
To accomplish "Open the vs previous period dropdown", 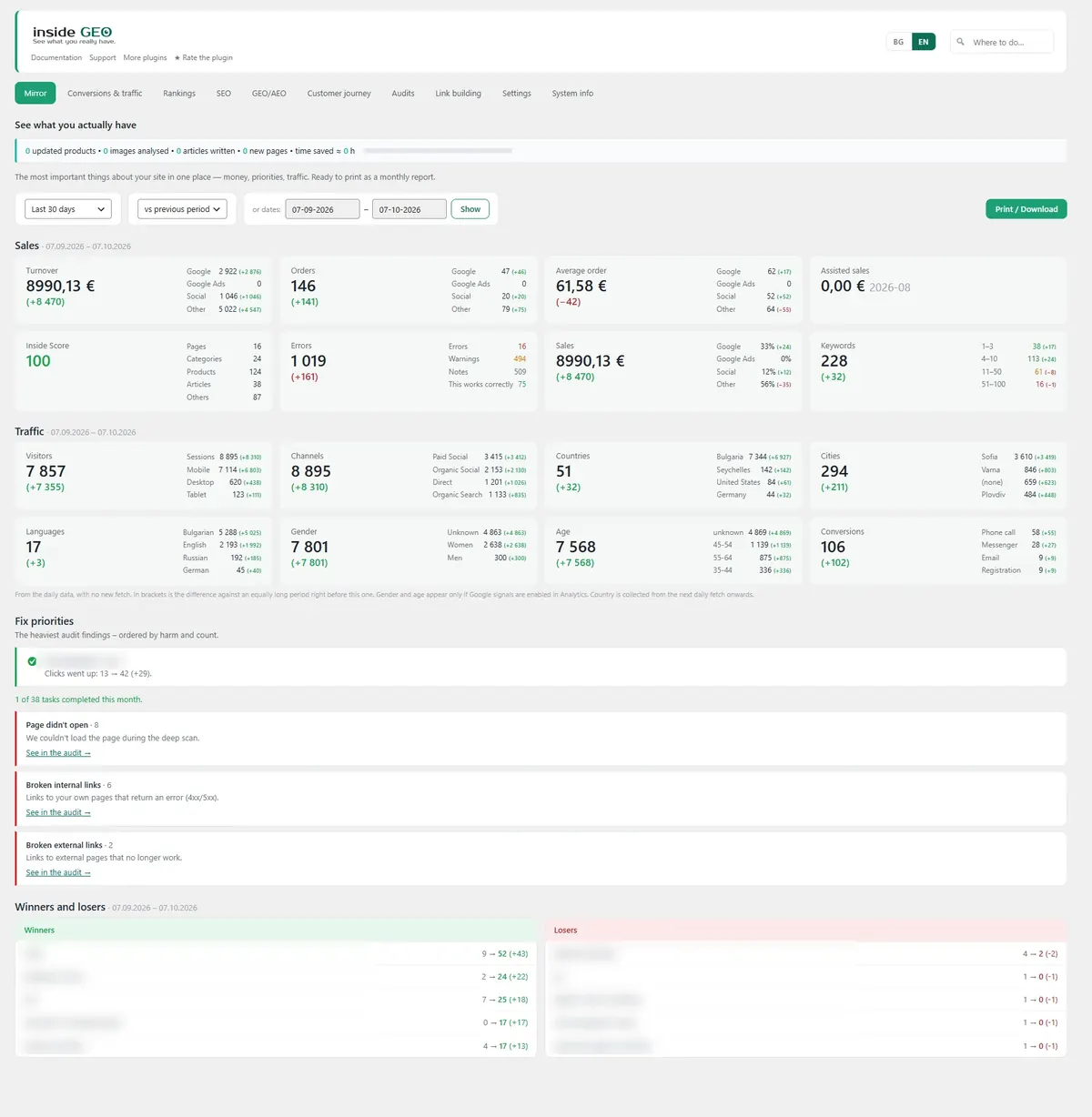I will (182, 209).
